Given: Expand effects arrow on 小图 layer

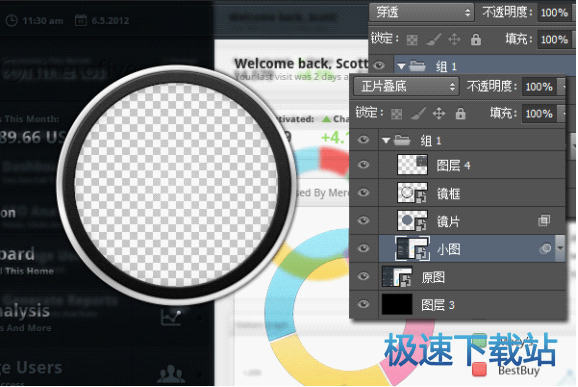Looking at the screenshot, I should click(560, 248).
